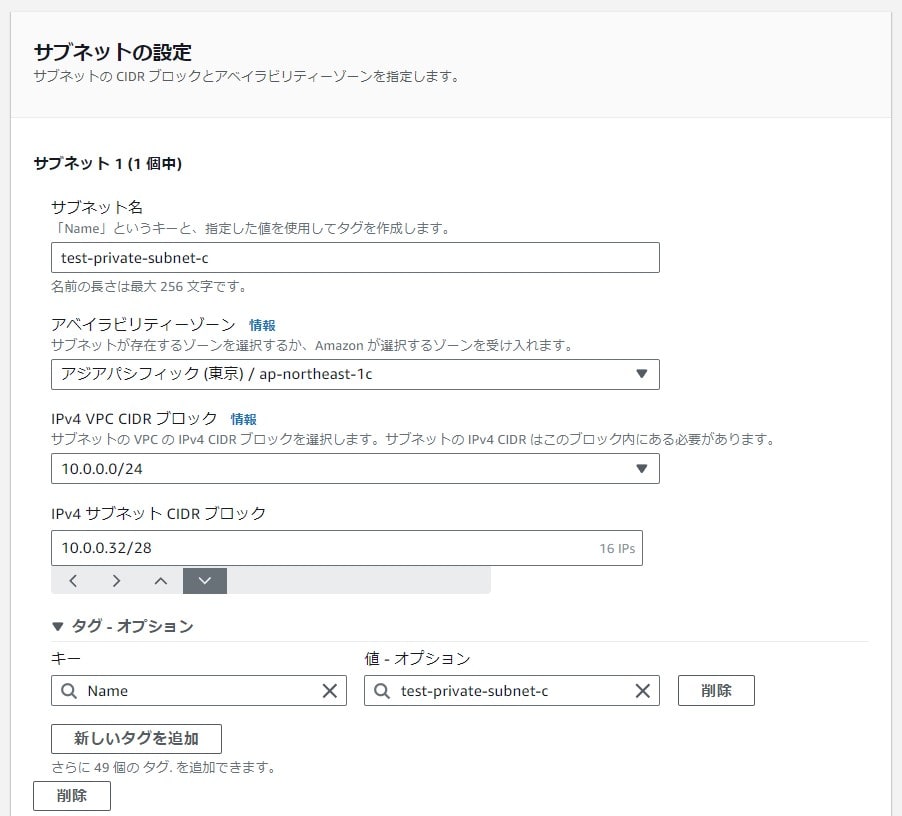Screen dimensions: 902x816
Task: Click the search icon in the key field
Action: click(69, 691)
